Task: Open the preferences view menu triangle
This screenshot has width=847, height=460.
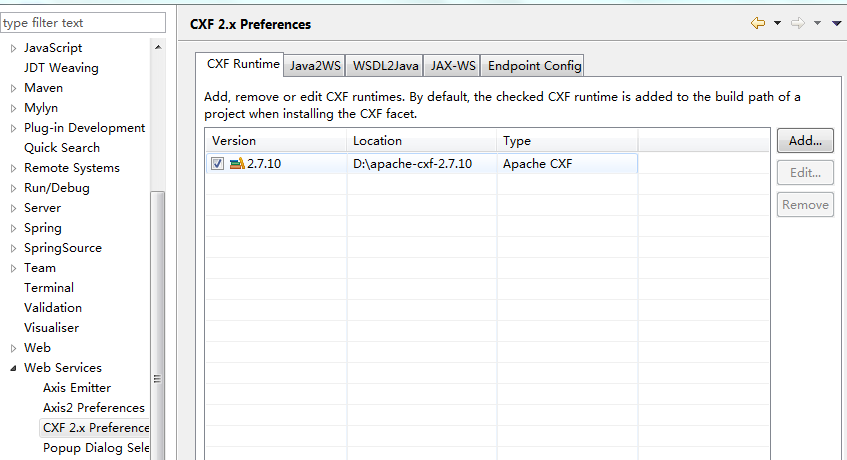Action: pos(837,23)
